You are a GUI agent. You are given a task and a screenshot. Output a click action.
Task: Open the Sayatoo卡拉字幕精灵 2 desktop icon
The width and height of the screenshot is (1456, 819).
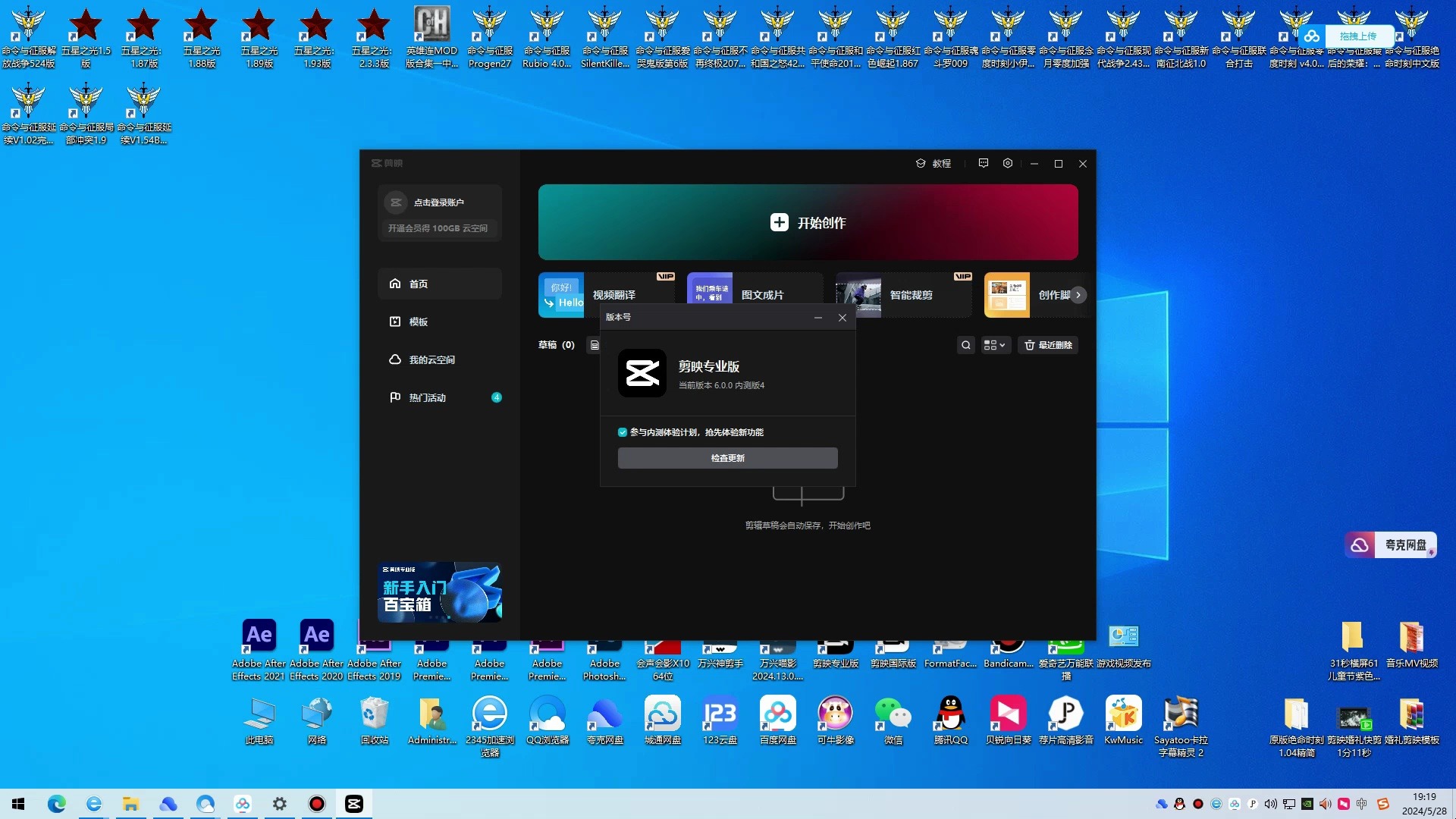pyautogui.click(x=1181, y=726)
